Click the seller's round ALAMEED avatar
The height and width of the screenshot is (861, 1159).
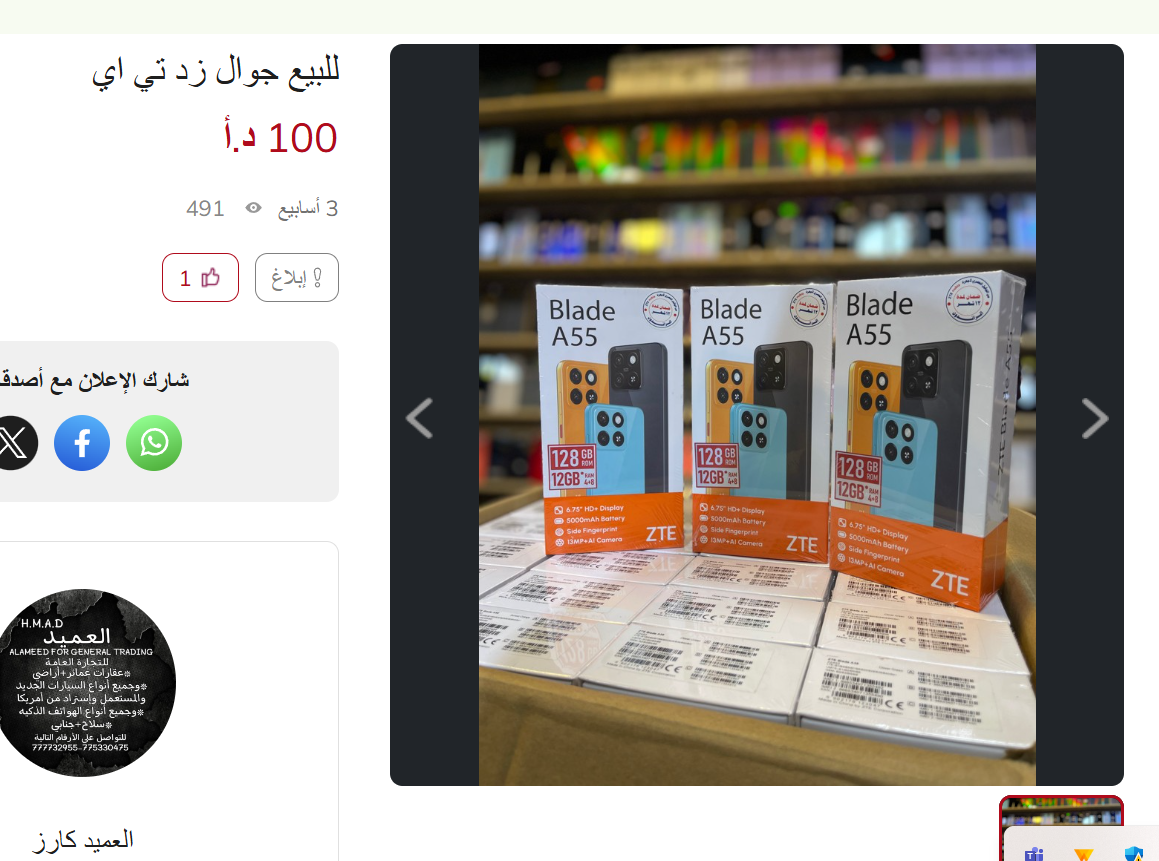click(x=86, y=682)
